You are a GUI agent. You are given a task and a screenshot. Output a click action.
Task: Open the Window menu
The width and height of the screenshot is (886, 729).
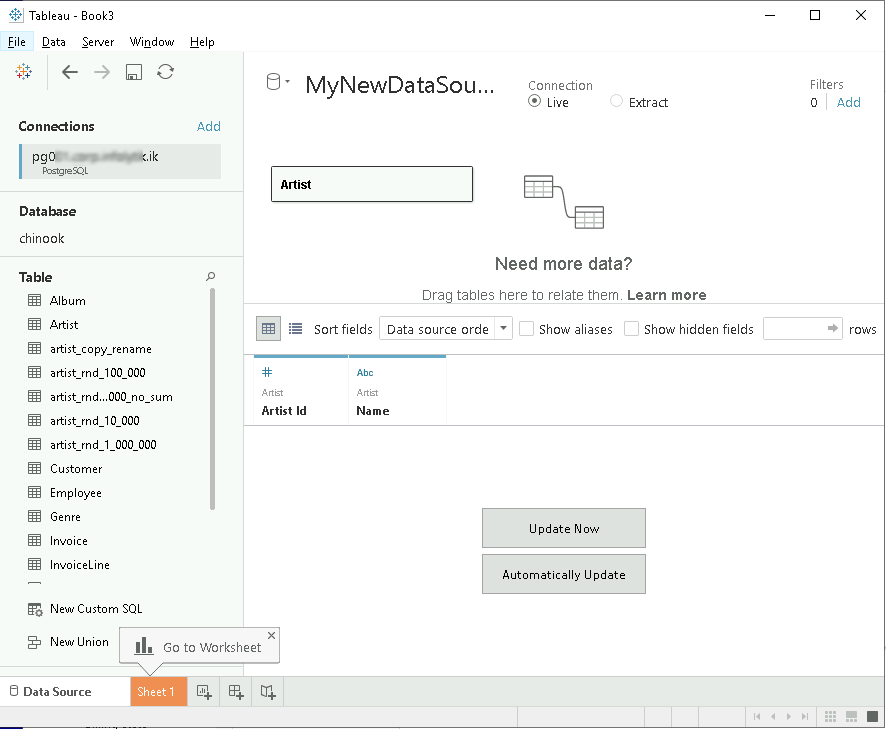coord(152,42)
